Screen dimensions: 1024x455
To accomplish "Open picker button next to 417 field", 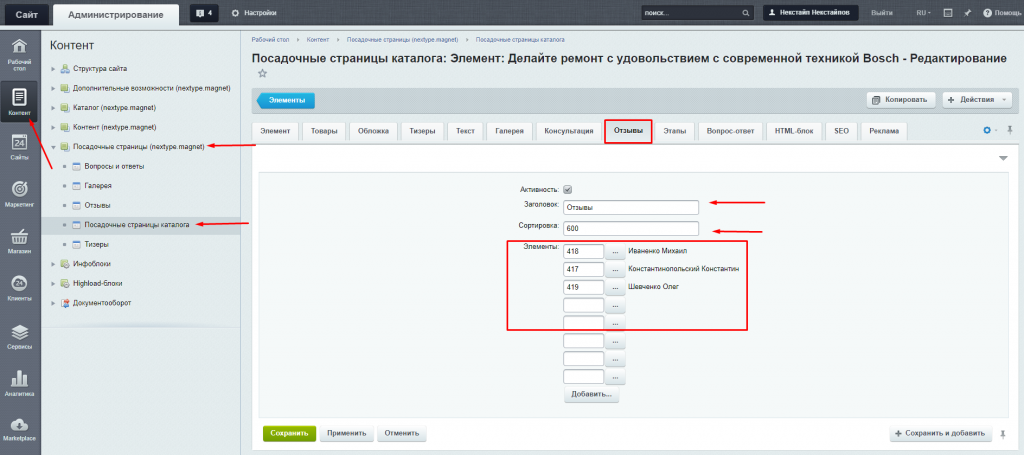I will click(x=616, y=269).
